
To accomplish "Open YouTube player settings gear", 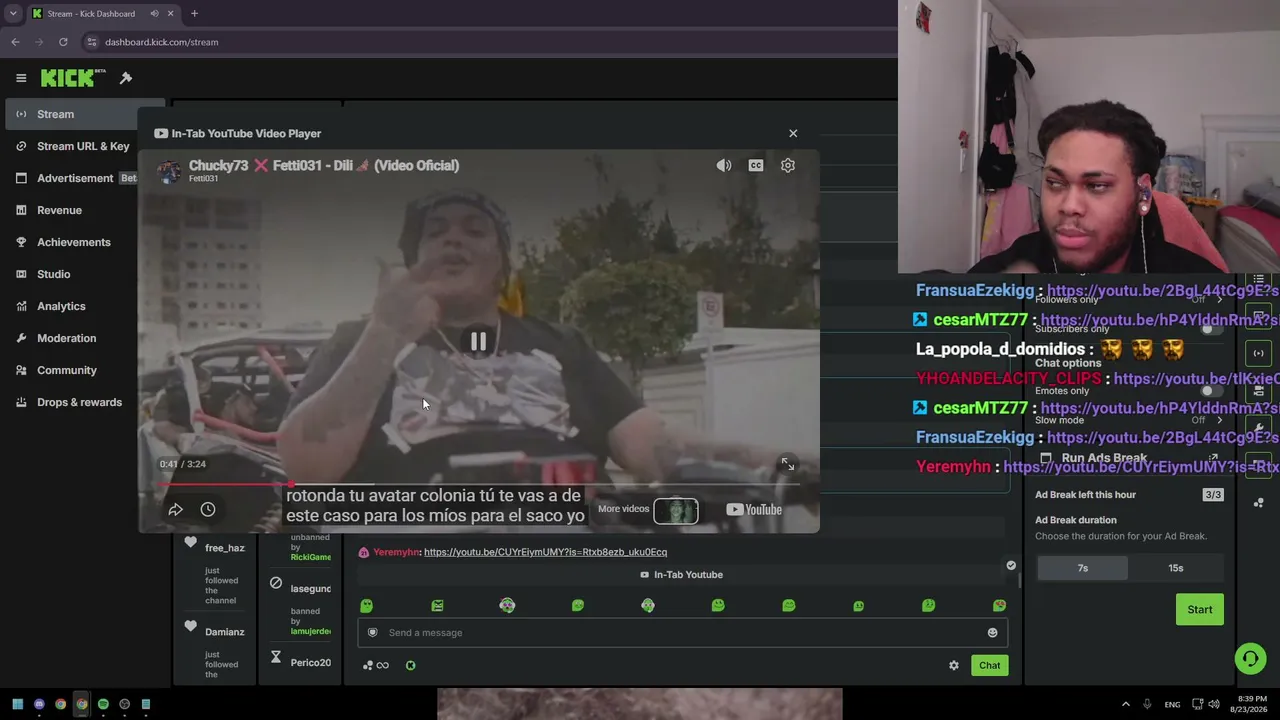I will (788, 166).
